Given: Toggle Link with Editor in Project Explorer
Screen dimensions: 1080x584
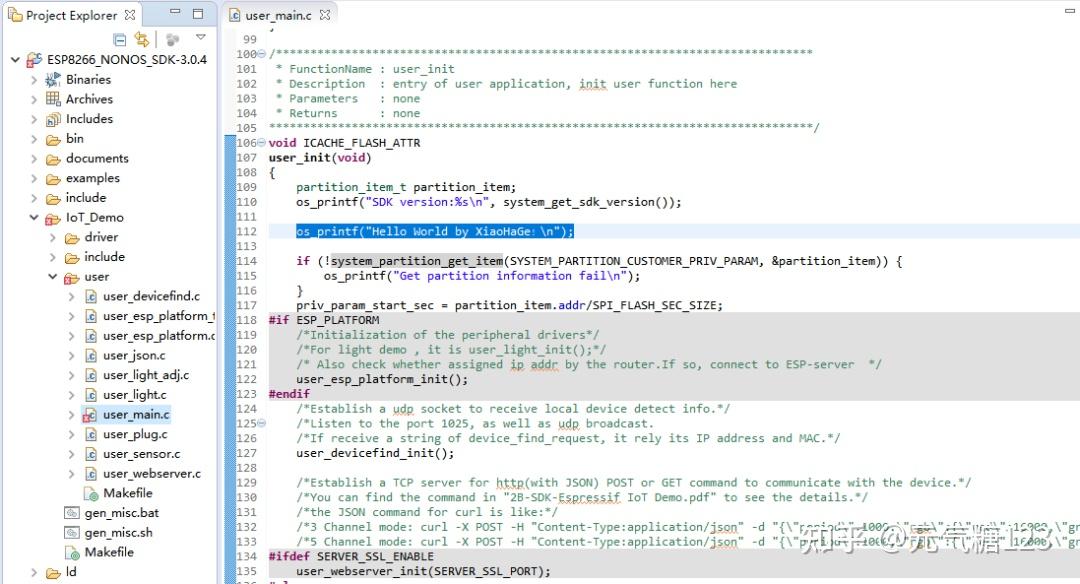Looking at the screenshot, I should [142, 39].
